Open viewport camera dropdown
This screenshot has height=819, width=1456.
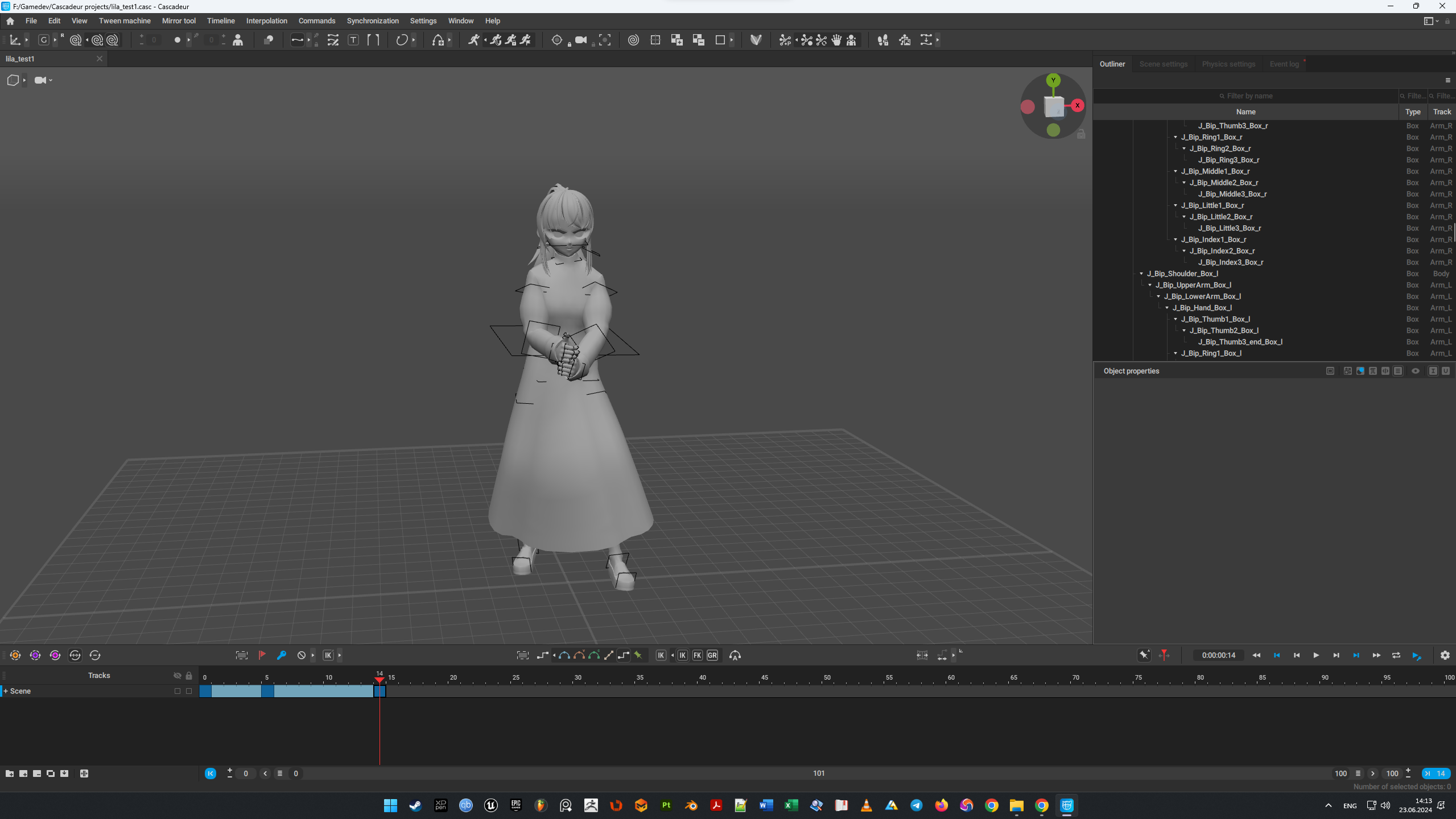tap(44, 80)
